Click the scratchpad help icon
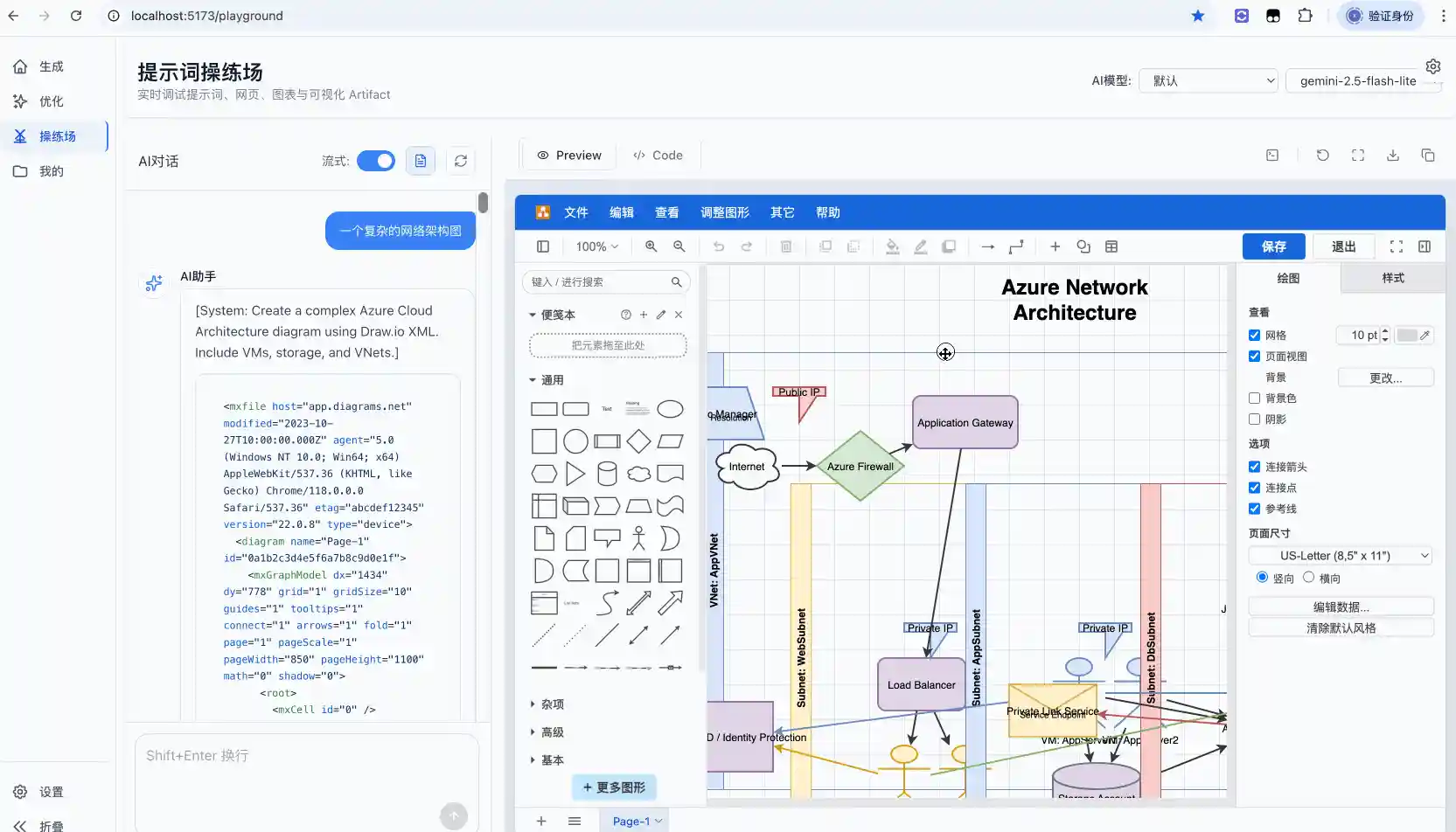Viewport: 1456px width, 832px height. (626, 315)
